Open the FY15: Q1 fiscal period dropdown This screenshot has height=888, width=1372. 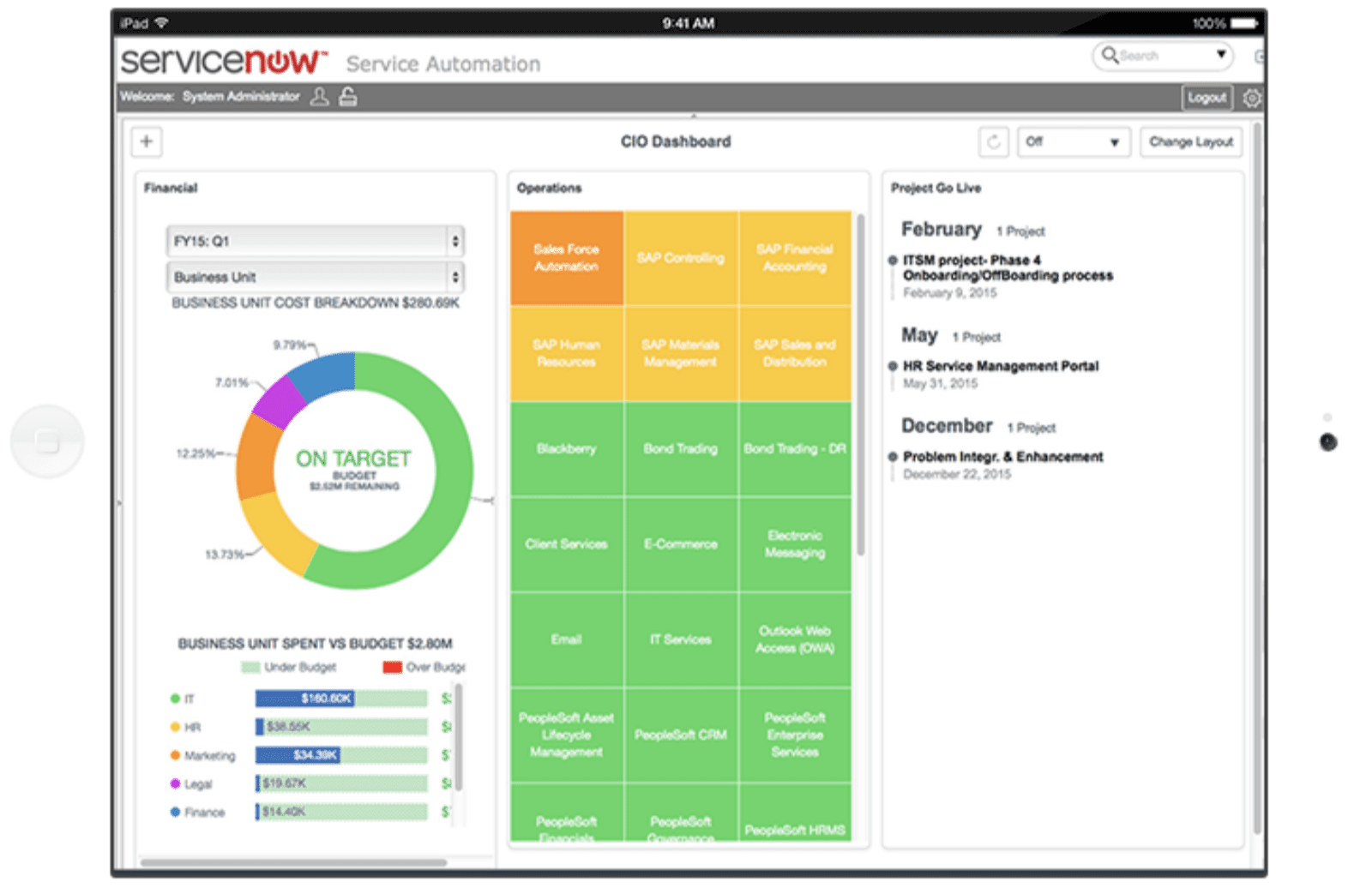click(315, 242)
